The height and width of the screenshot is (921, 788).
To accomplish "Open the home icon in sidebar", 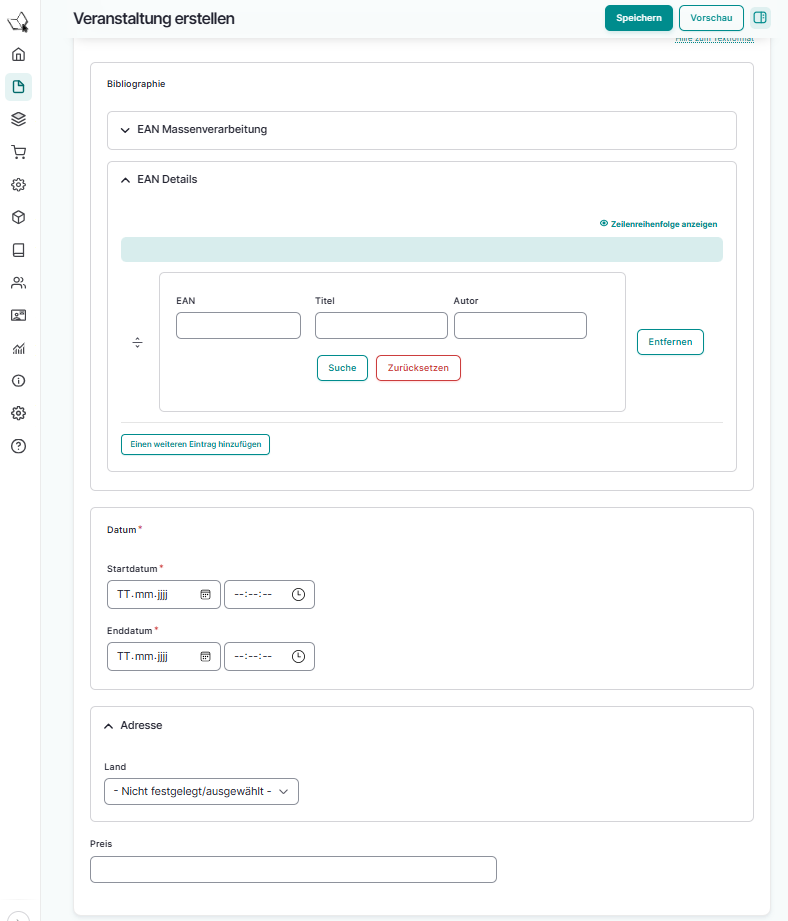I will (18, 55).
